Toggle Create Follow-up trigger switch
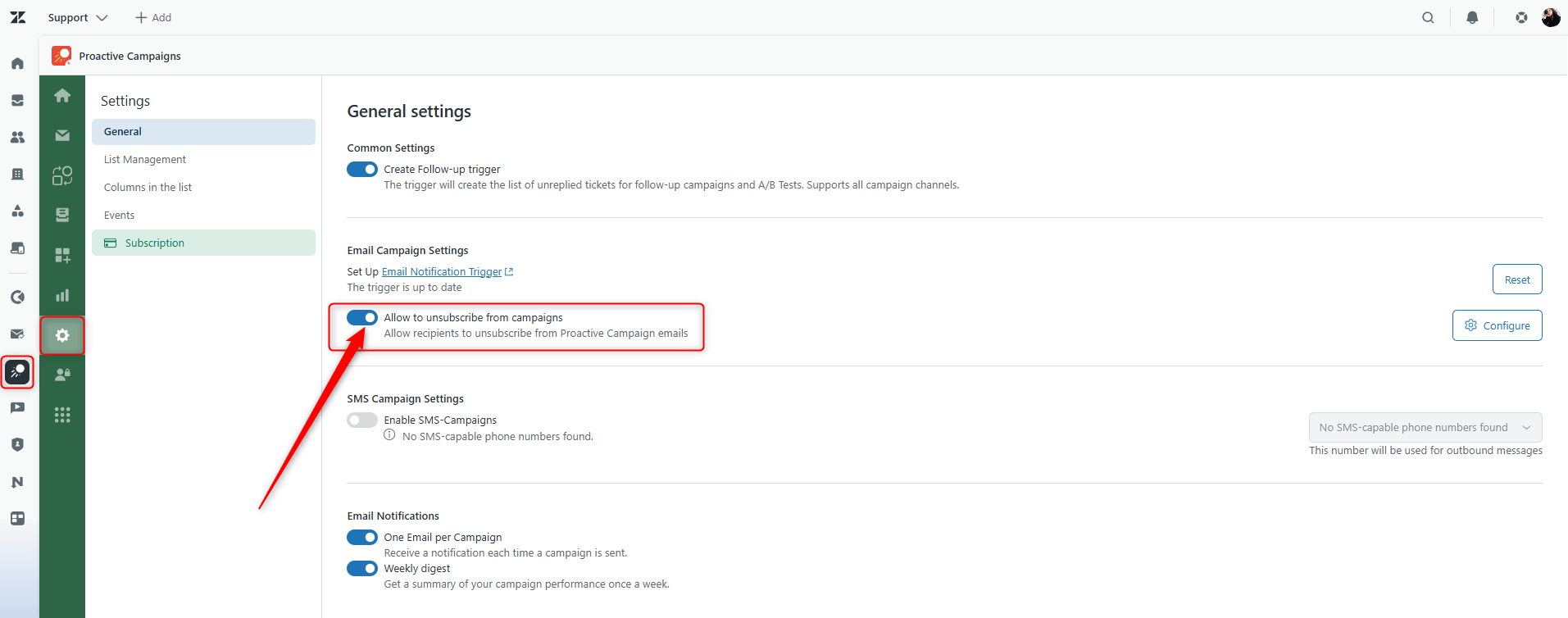Screen dimensions: 1568x618 (362, 169)
